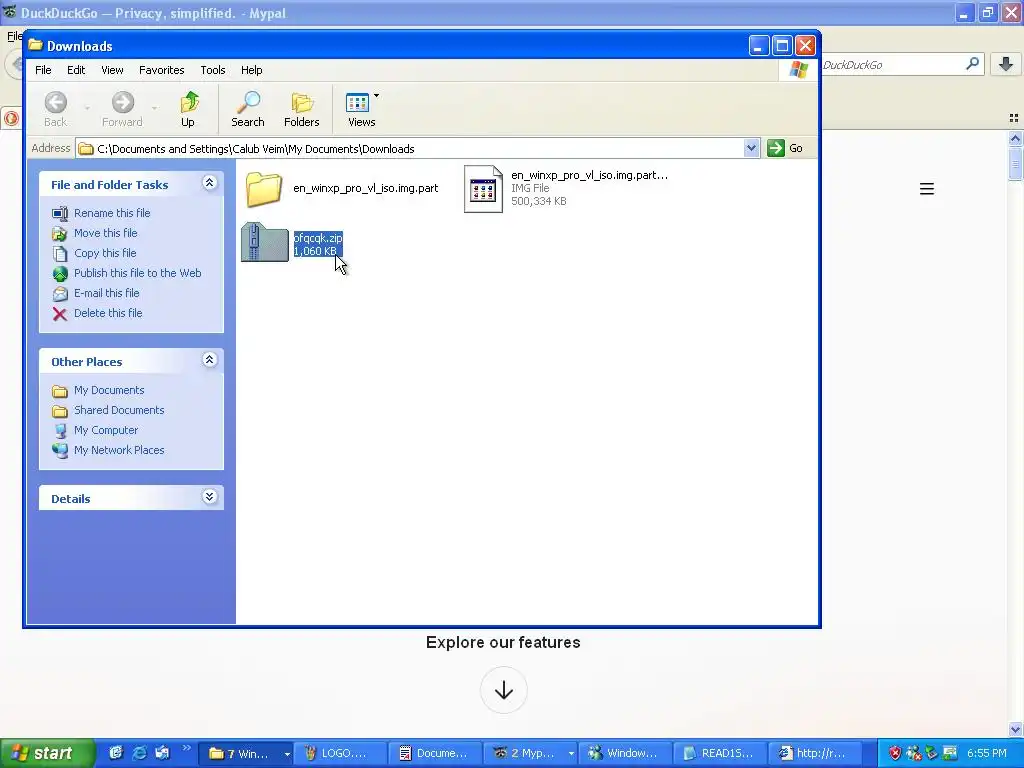Viewport: 1024px width, 768px height.
Task: Switch to READ1S taskbar window
Action: pyautogui.click(x=720, y=754)
